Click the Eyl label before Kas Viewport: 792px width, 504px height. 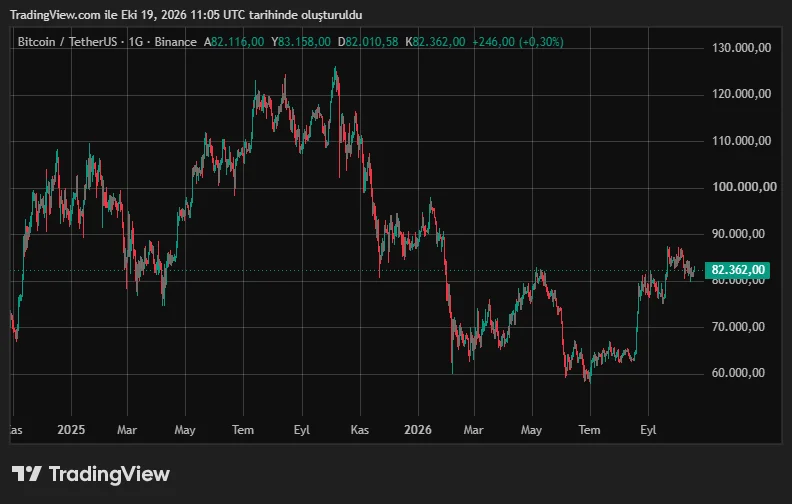(x=302, y=430)
